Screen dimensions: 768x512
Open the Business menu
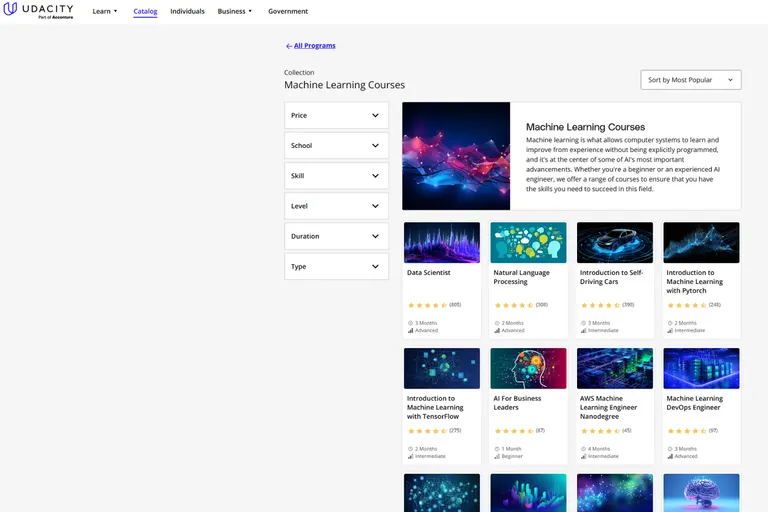235,11
